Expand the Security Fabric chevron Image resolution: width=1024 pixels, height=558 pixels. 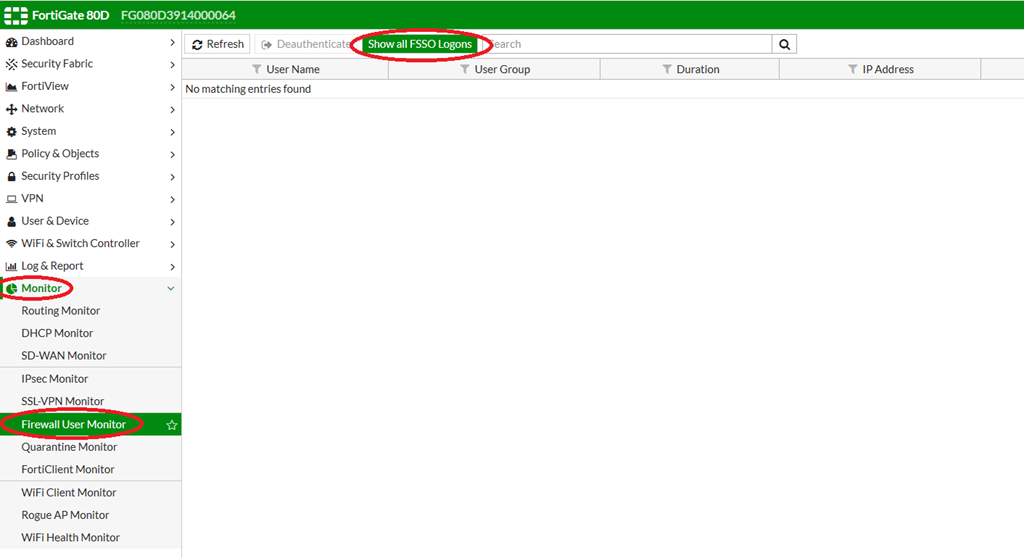click(x=172, y=65)
